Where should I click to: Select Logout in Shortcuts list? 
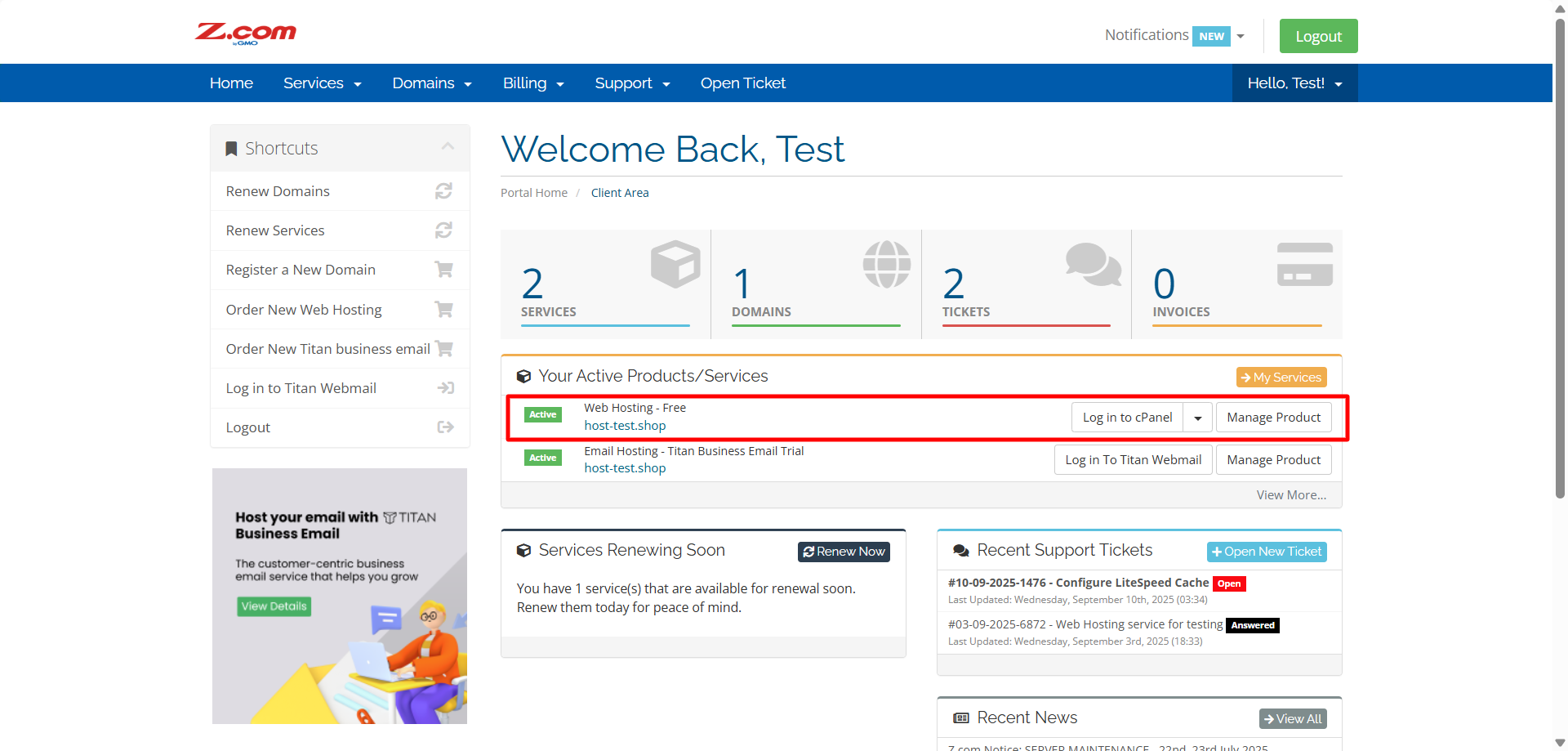[340, 427]
